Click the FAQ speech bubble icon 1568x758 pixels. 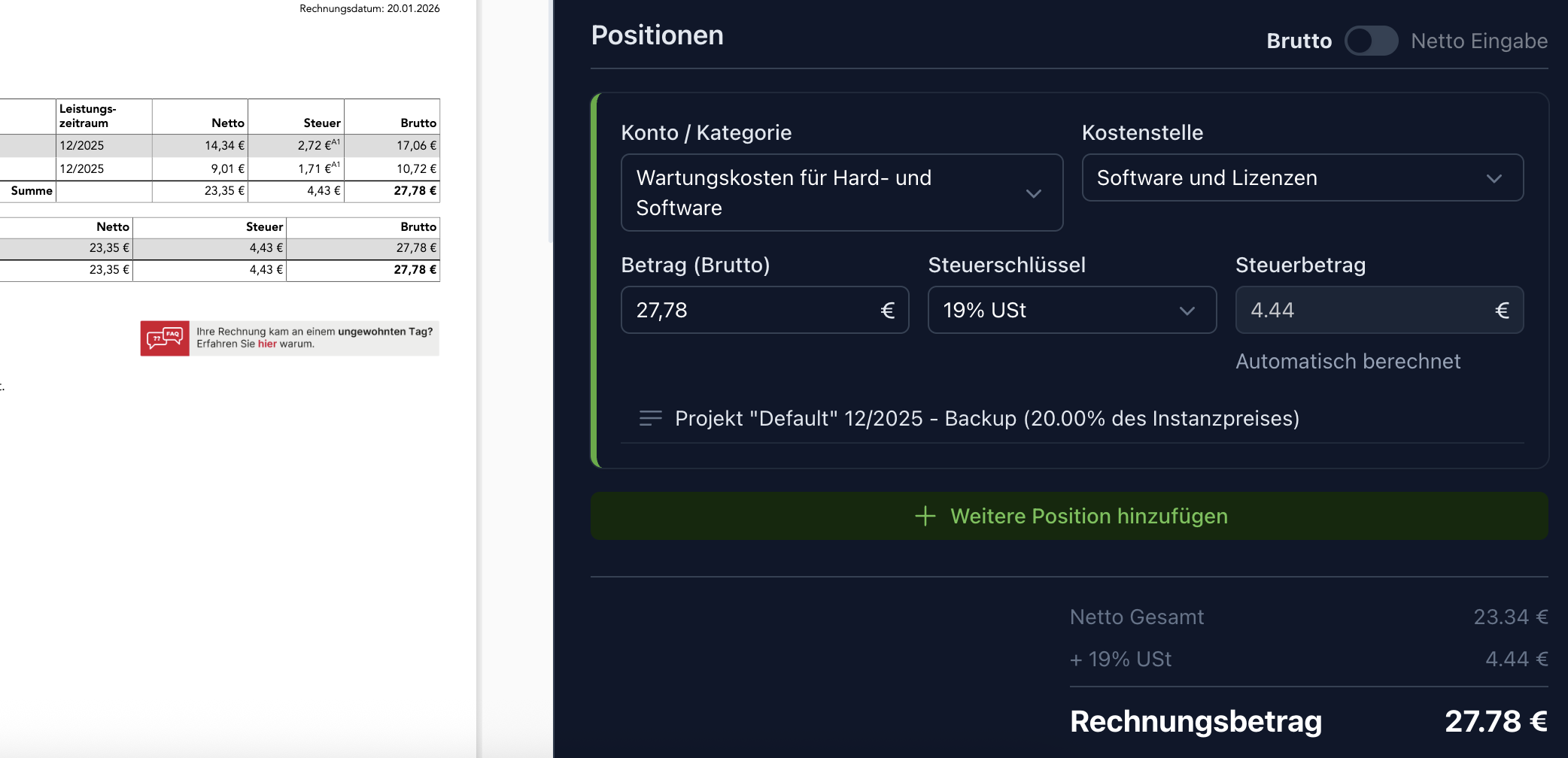164,338
